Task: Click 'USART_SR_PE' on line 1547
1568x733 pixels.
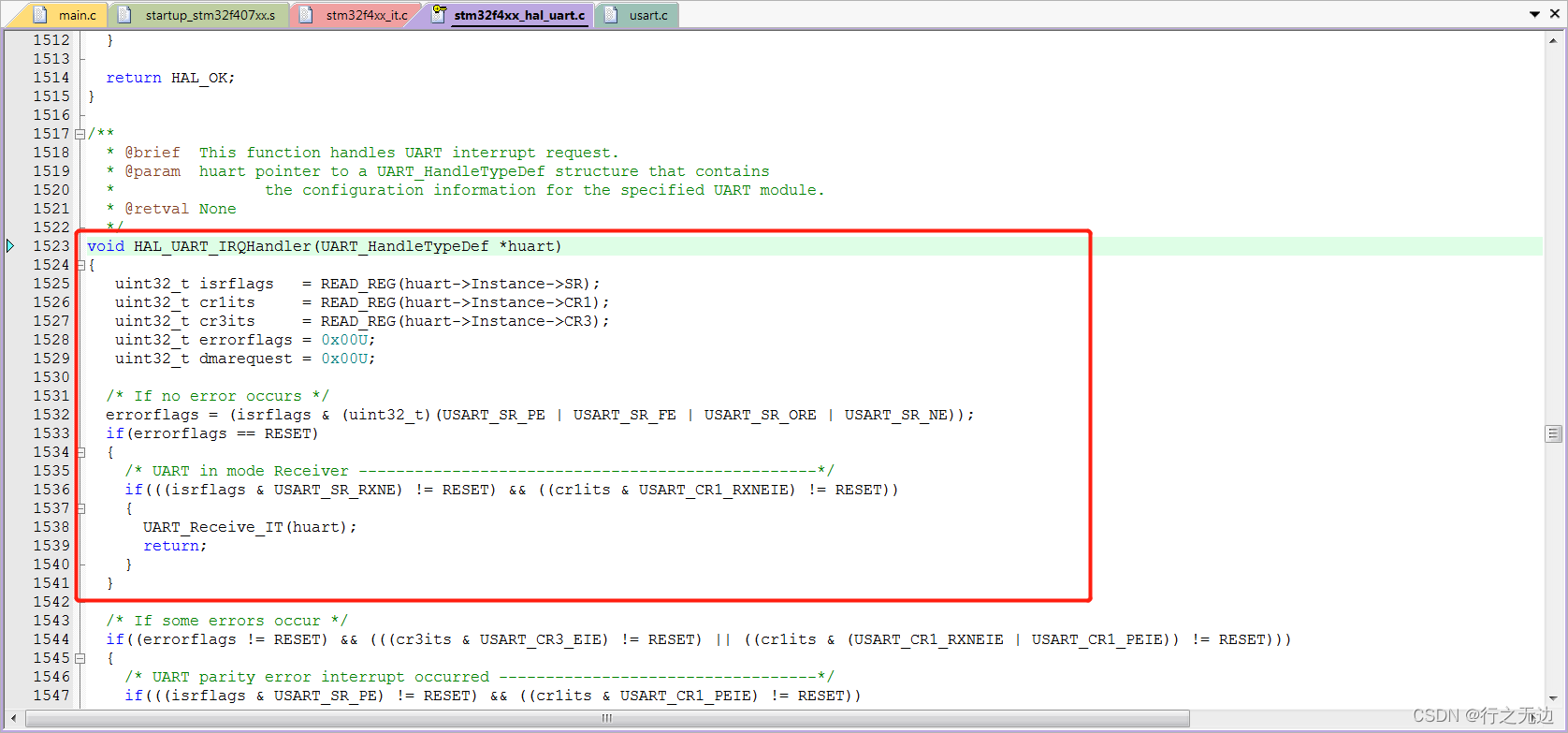Action: (326, 696)
